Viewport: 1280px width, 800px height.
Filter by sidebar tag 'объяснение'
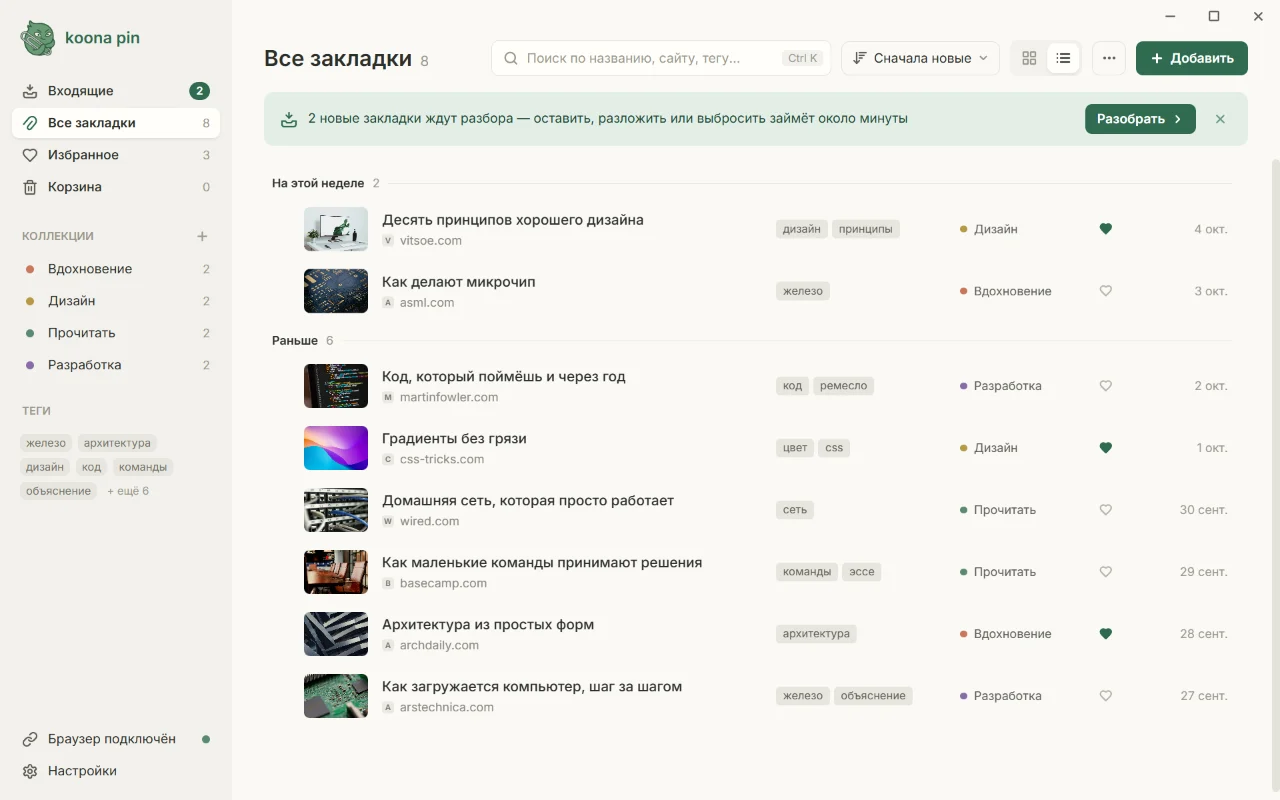coord(59,491)
